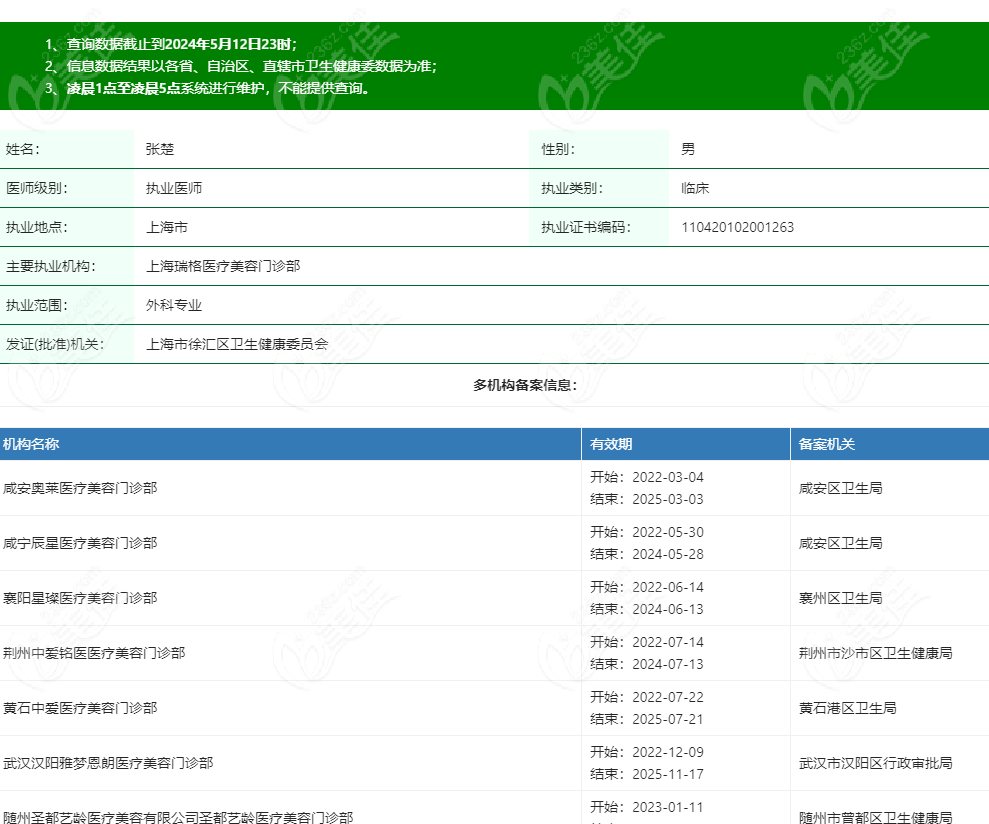Click 上海瑞格医疗美容门诊部 institution name
The width and height of the screenshot is (989, 824).
click(223, 266)
